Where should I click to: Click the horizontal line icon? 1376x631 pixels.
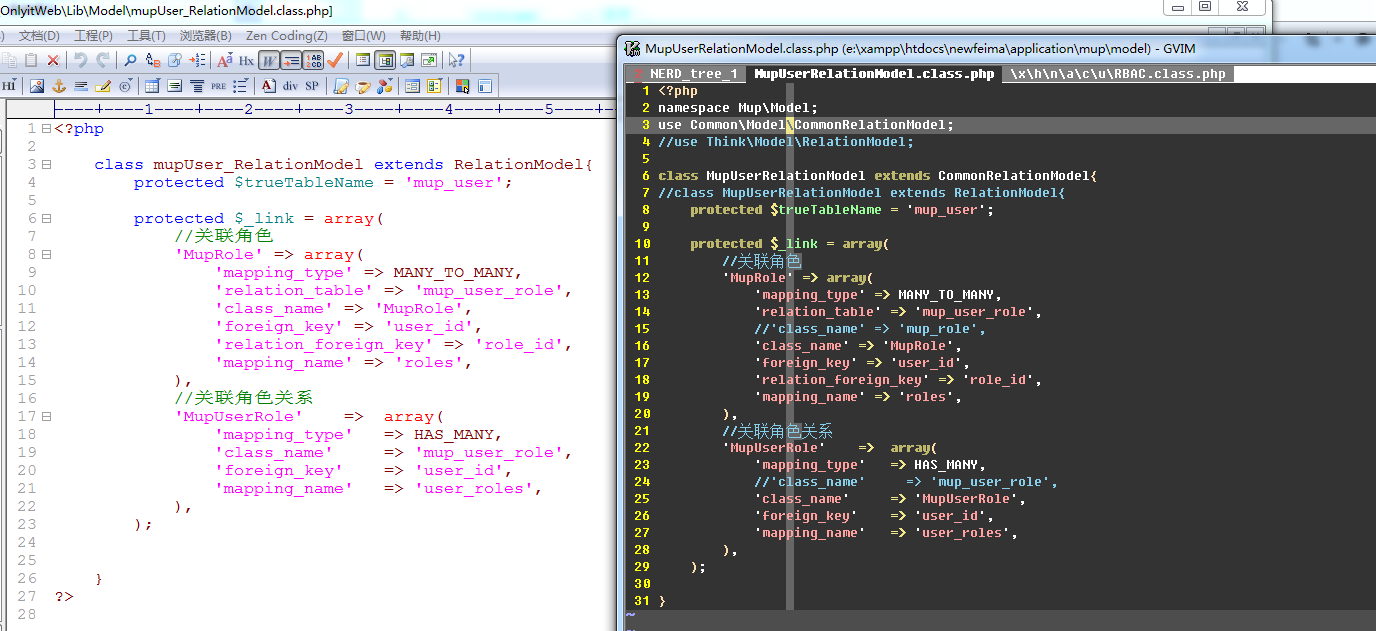(x=81, y=86)
